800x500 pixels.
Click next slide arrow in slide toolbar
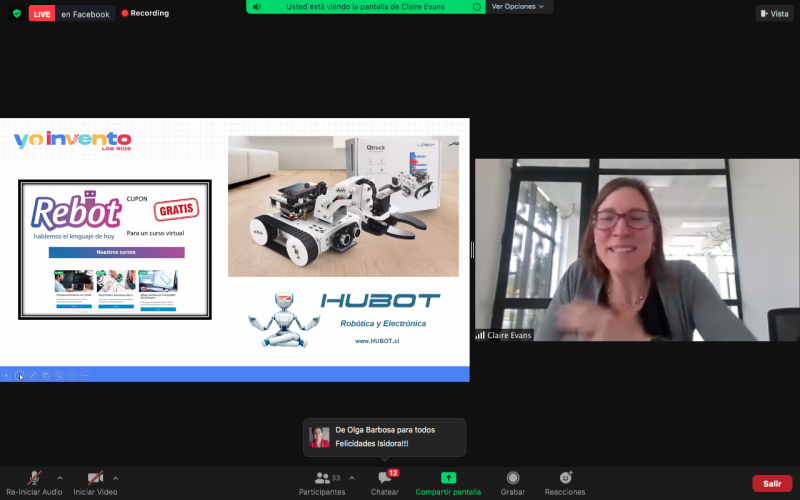click(x=19, y=376)
